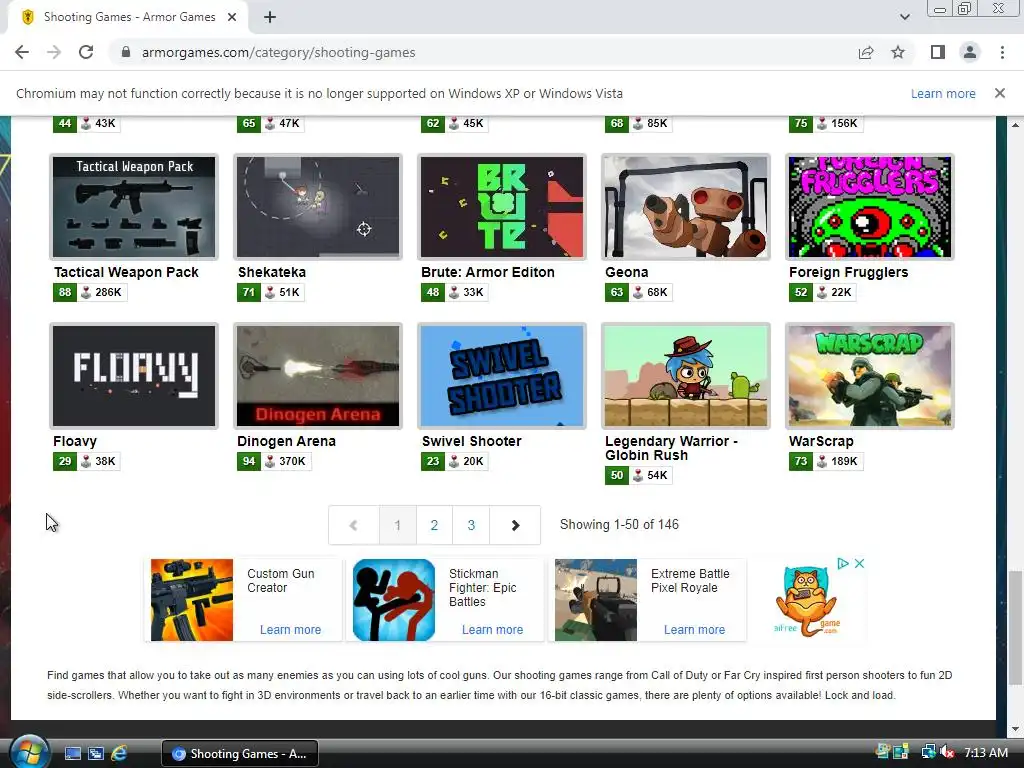Screen dimensions: 1024x768
Task: Go to next page arrow in pagination
Action: tap(515, 525)
